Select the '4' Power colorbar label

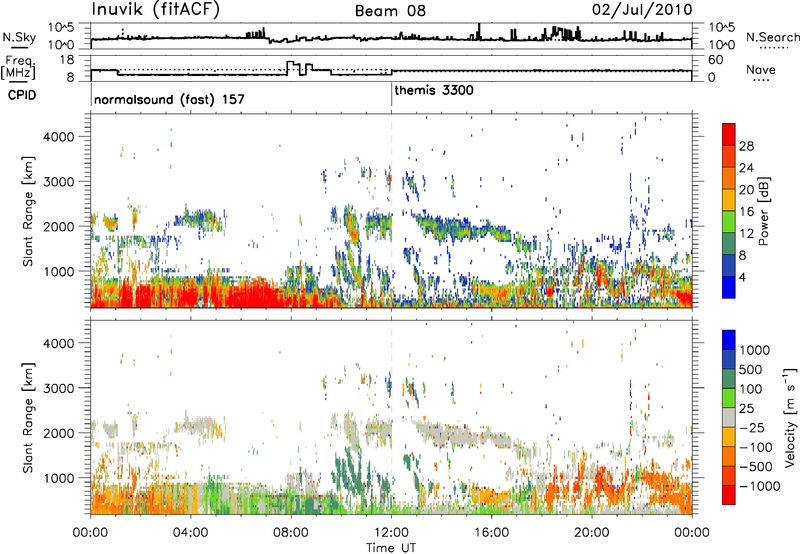(x=743, y=277)
